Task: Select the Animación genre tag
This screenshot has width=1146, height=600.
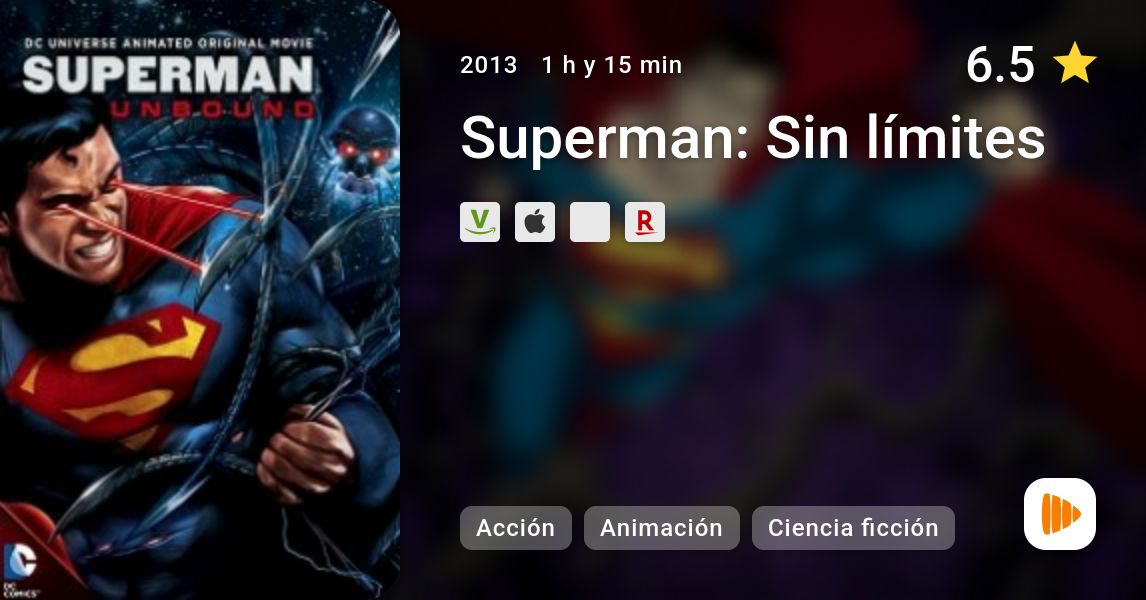Action: pos(661,528)
